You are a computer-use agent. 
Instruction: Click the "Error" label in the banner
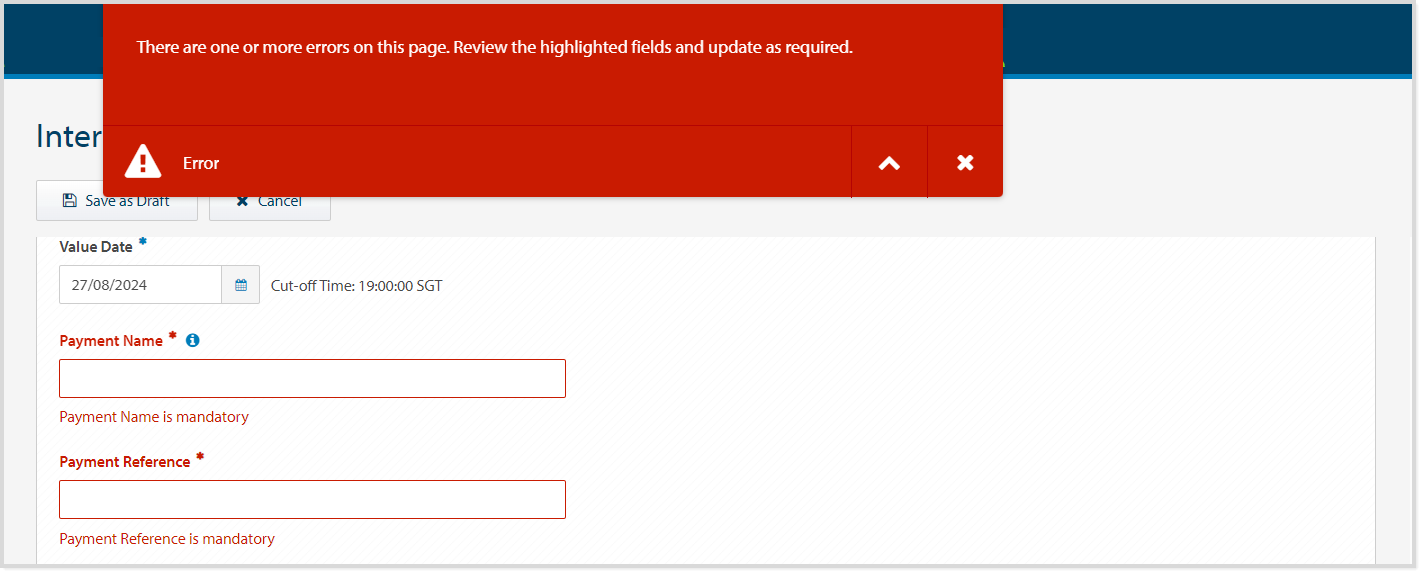coord(201,163)
